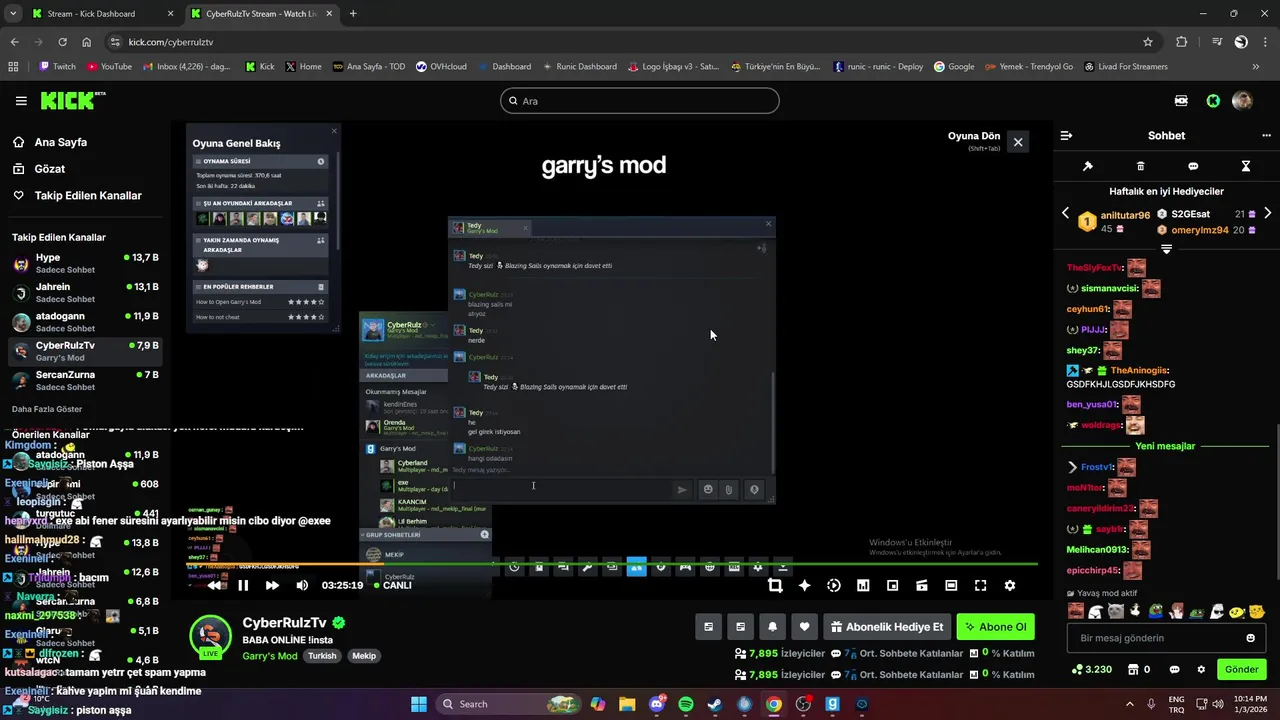The width and height of the screenshot is (1280, 720).
Task: Open the video player settings gear
Action: (1010, 586)
